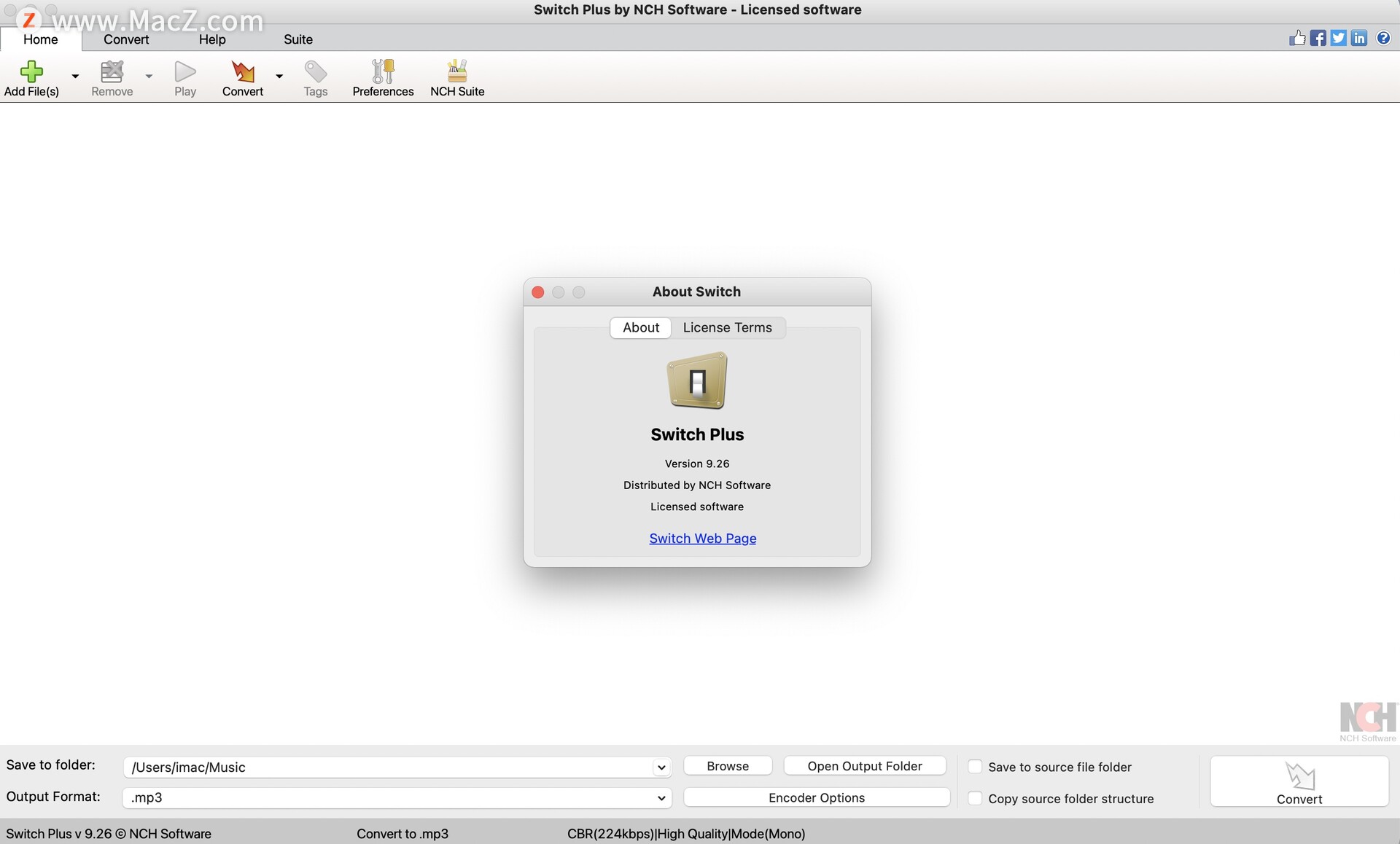Open the NCH Suite toolbox icon
The image size is (1400, 844).
(457, 71)
